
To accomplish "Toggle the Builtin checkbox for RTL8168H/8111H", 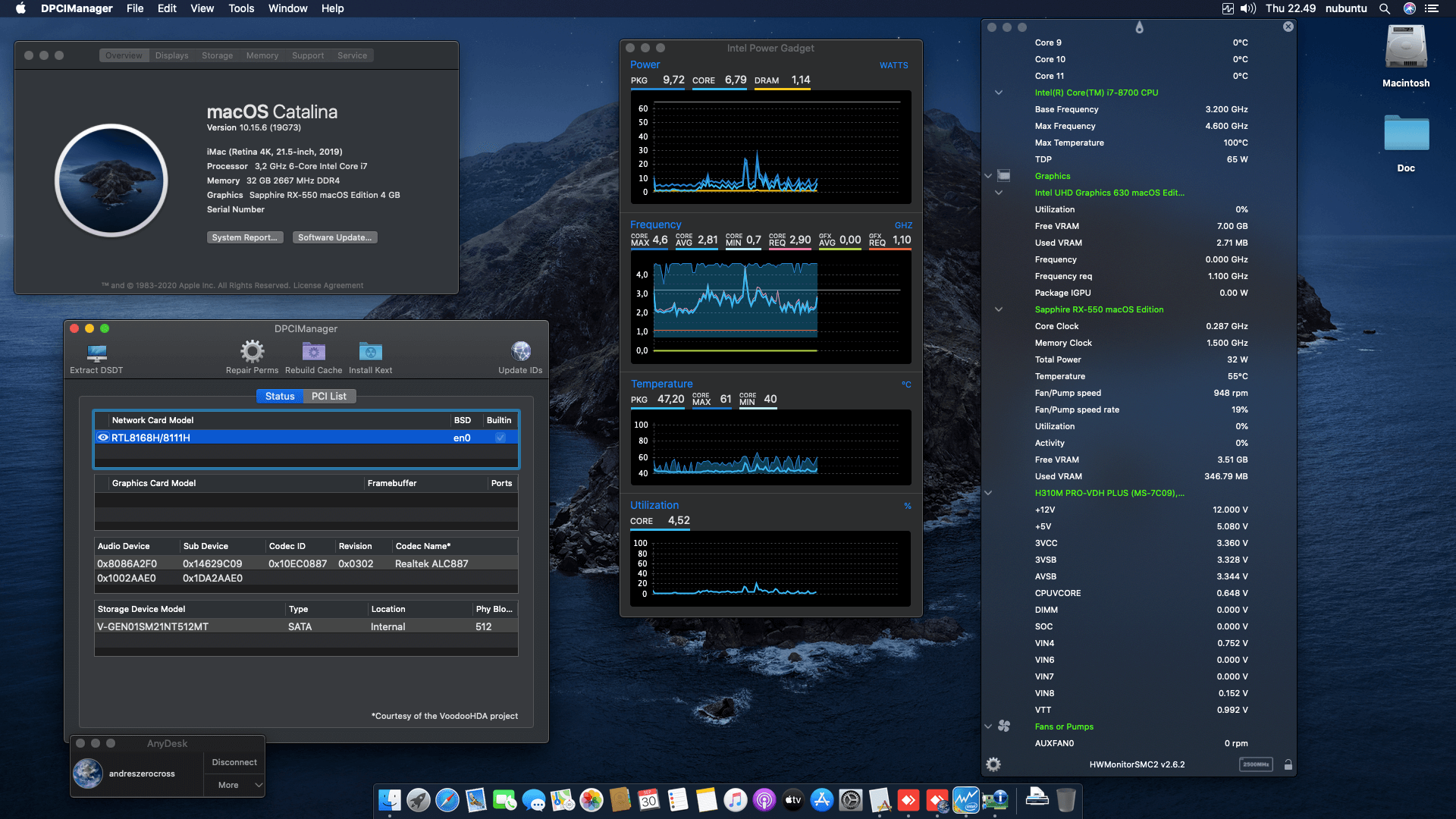I will click(x=500, y=438).
